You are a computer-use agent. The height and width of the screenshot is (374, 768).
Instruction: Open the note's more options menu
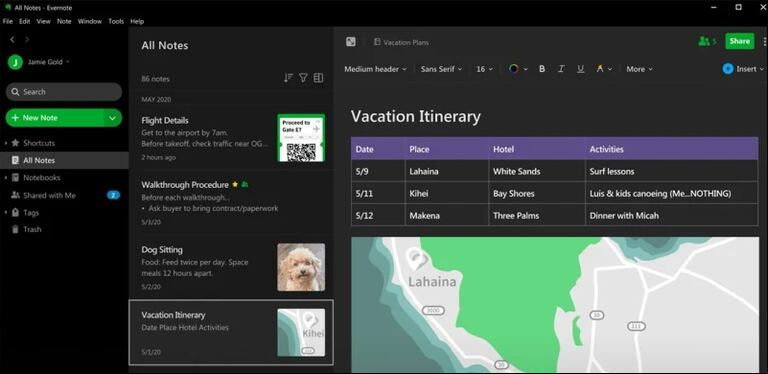coord(765,42)
